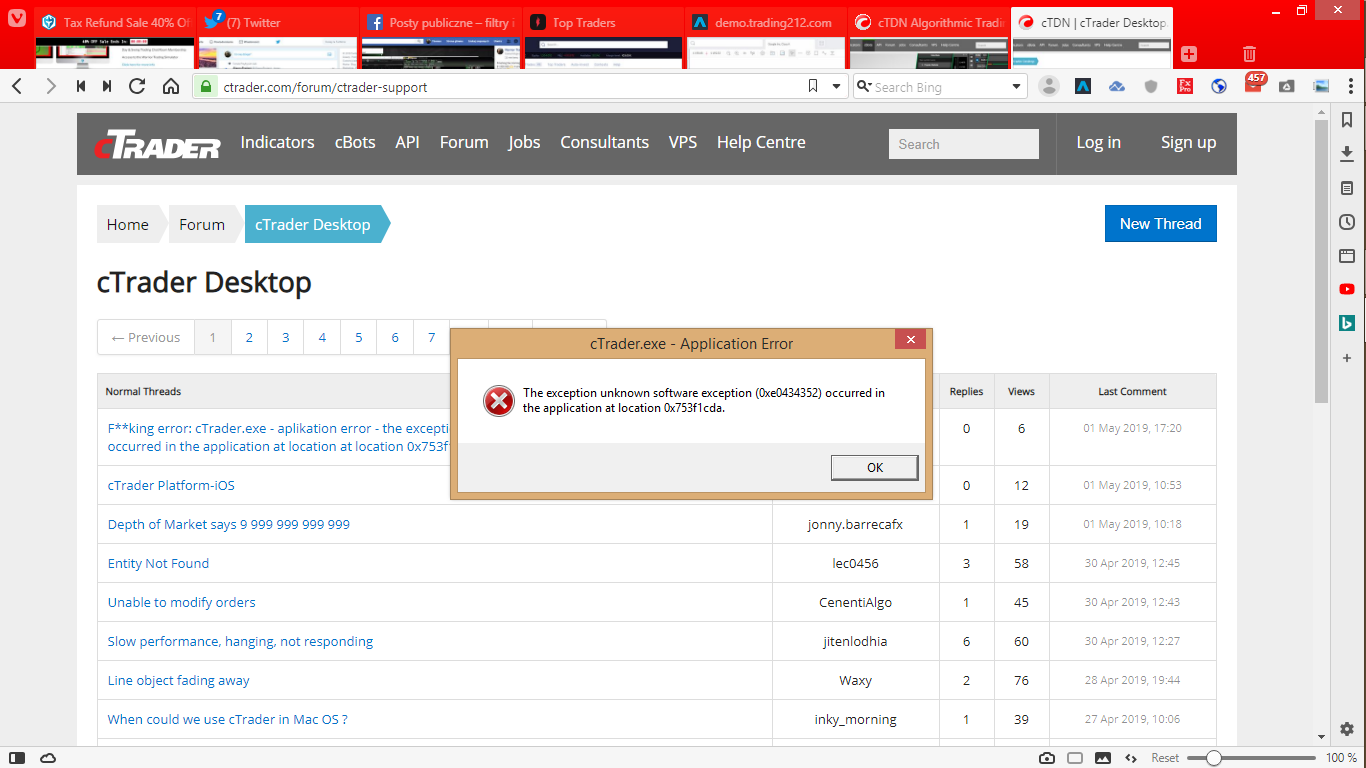Viewport: 1366px width, 768px height.
Task: Click the blue cloud extension icon
Action: tap(1117, 87)
